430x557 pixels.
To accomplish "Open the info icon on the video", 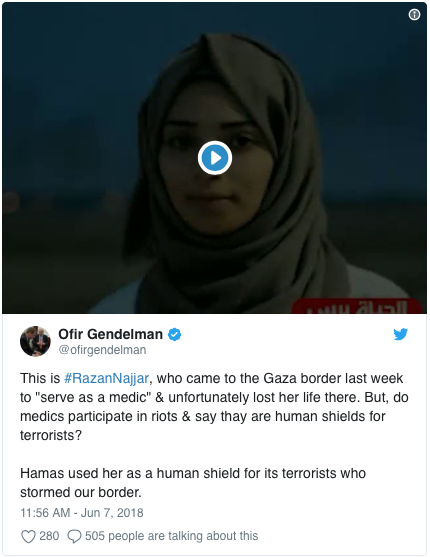I will coord(414,15).
